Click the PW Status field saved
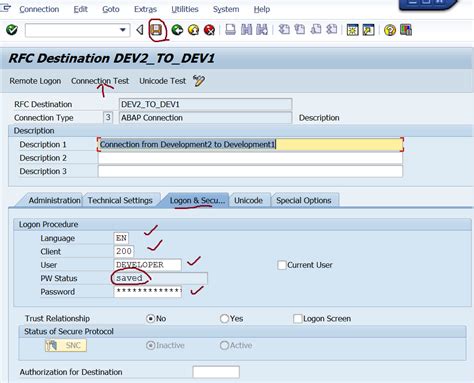Screen dimensions: 474x383 [160, 278]
